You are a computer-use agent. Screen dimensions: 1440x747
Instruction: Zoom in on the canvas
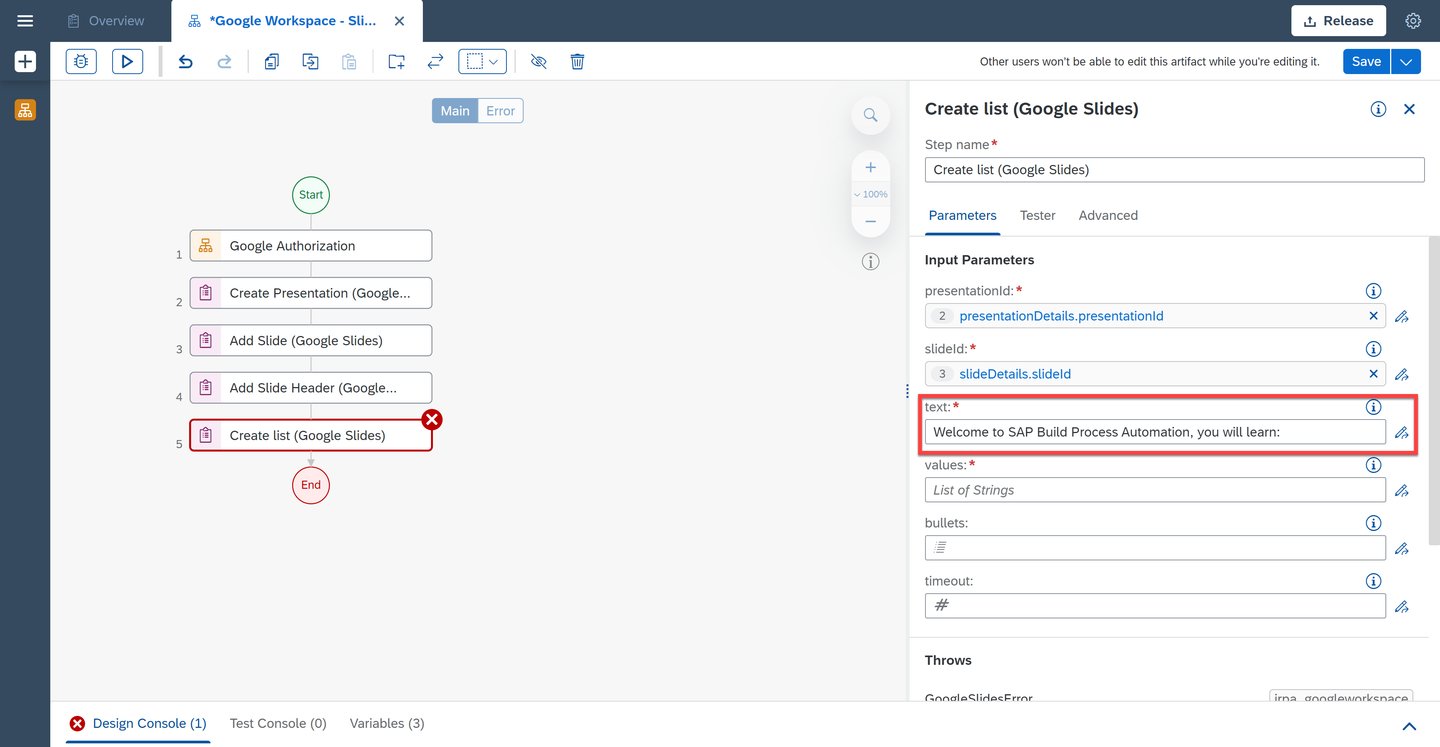pyautogui.click(x=871, y=167)
